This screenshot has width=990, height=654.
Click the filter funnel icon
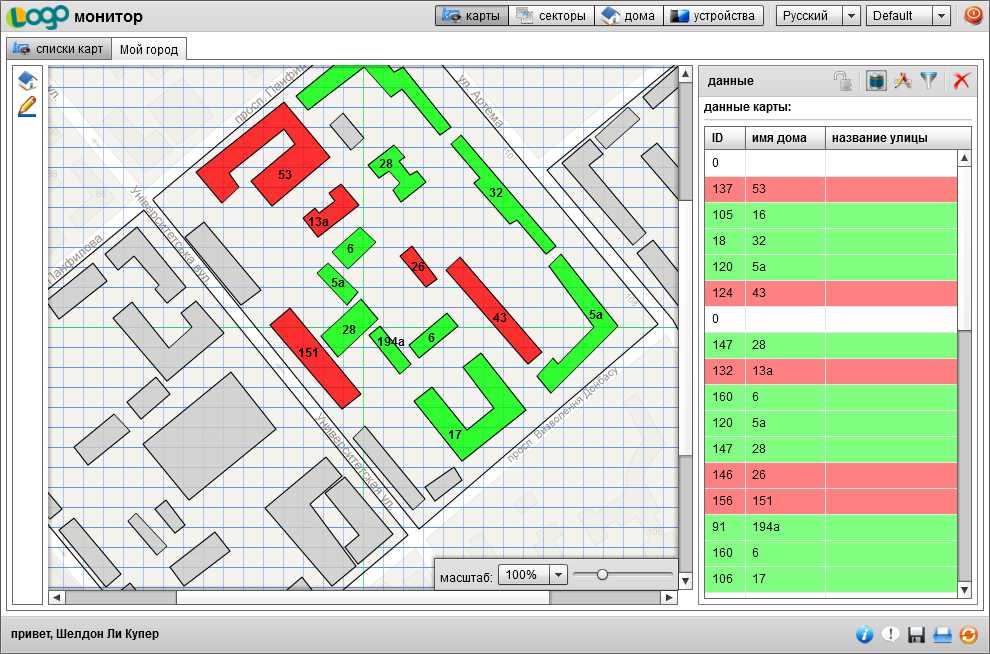click(930, 81)
